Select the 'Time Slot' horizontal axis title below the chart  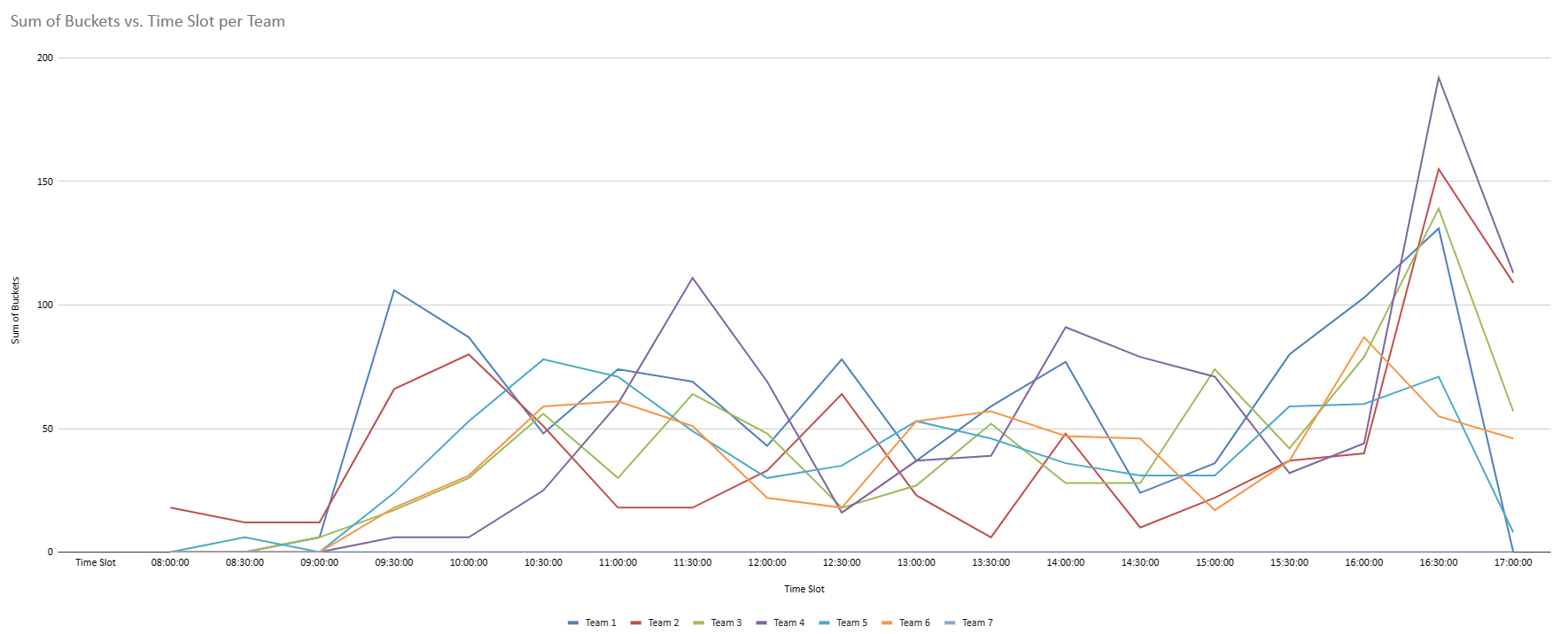coord(804,589)
